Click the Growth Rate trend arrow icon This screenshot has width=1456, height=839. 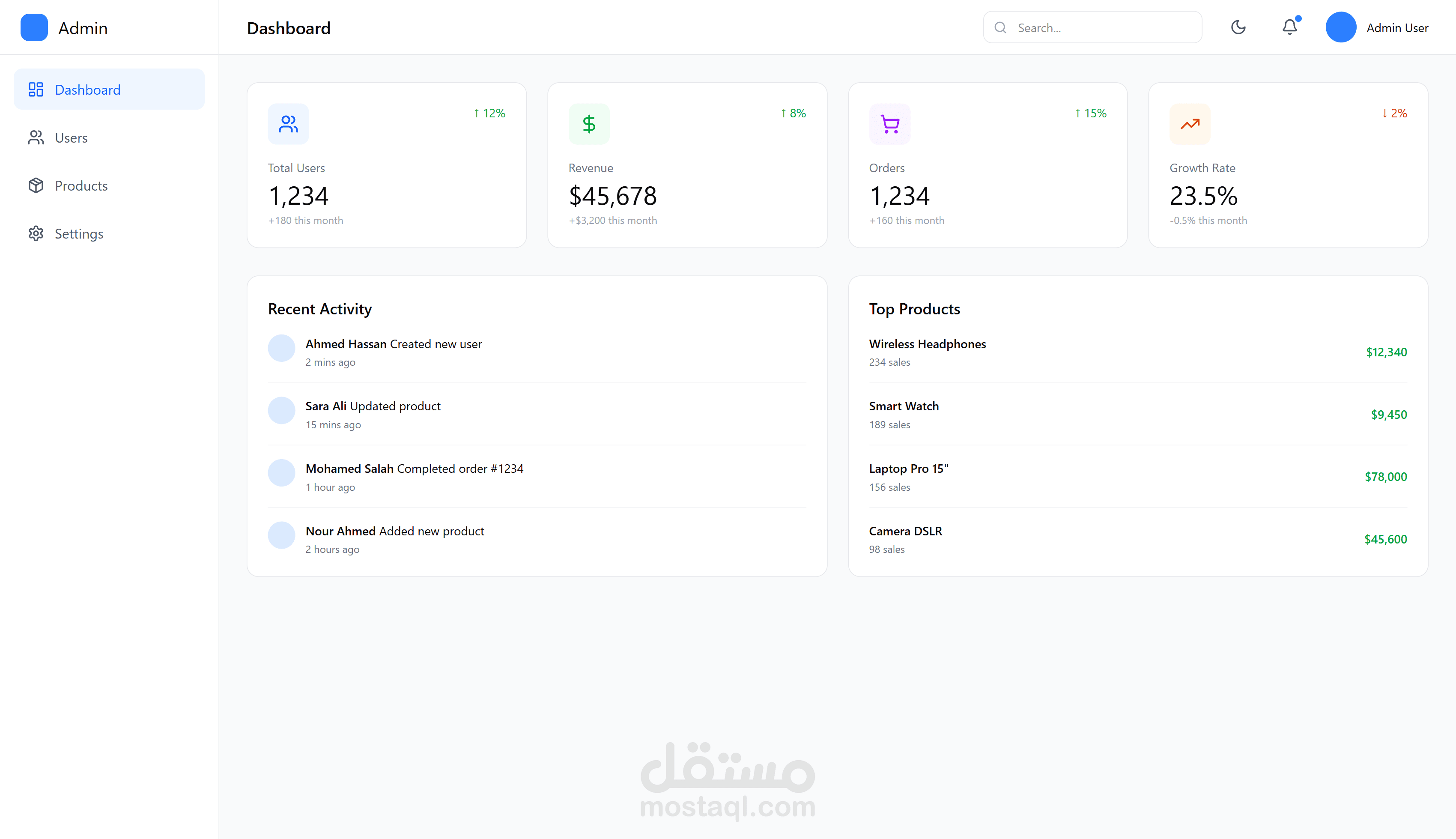click(1190, 124)
